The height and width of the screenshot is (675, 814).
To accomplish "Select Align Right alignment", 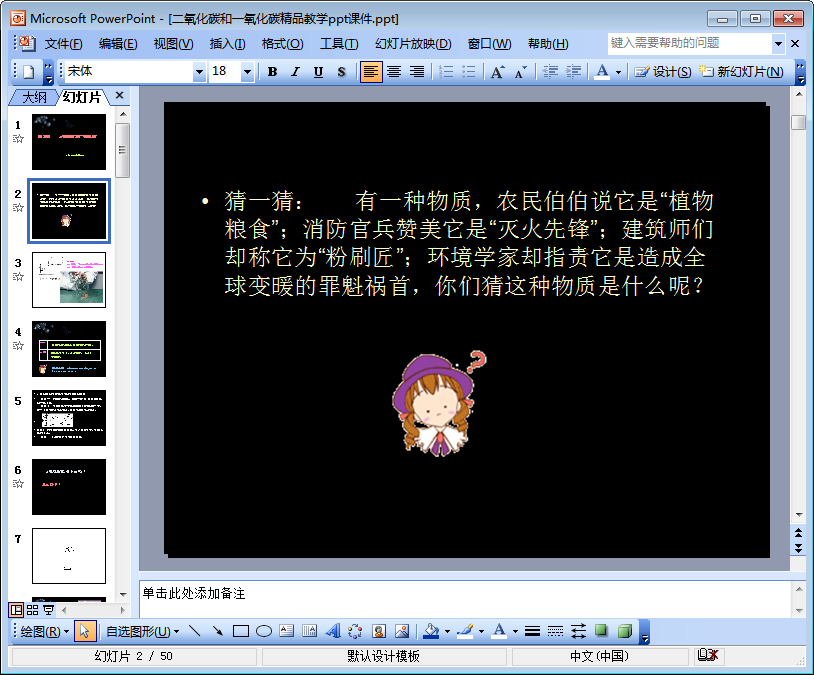I will click(x=417, y=72).
